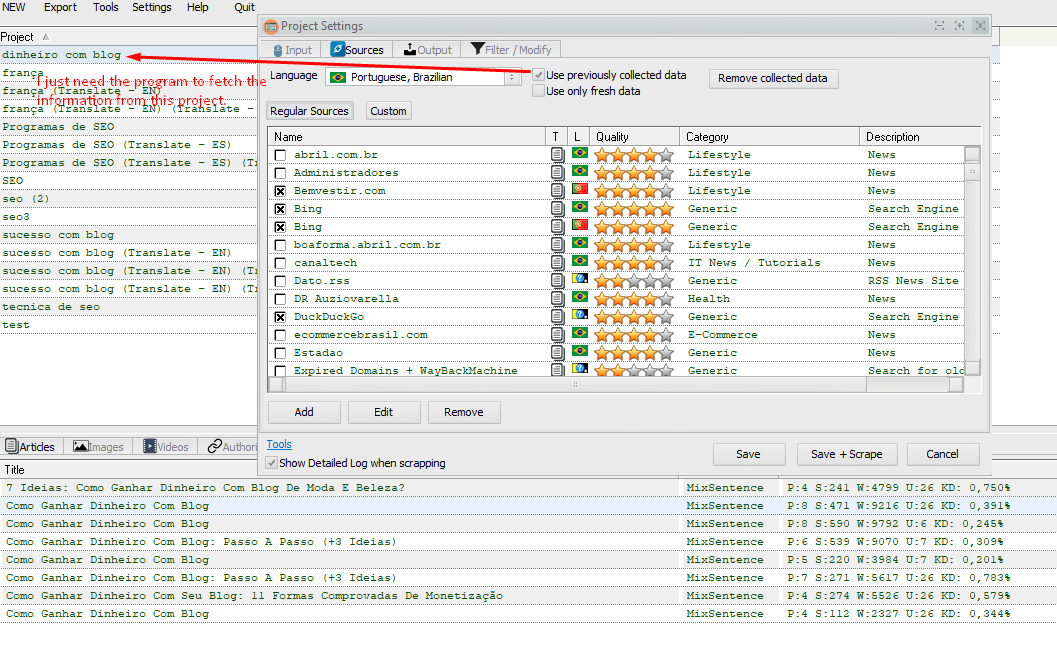Click the Remove source button

tap(464, 412)
